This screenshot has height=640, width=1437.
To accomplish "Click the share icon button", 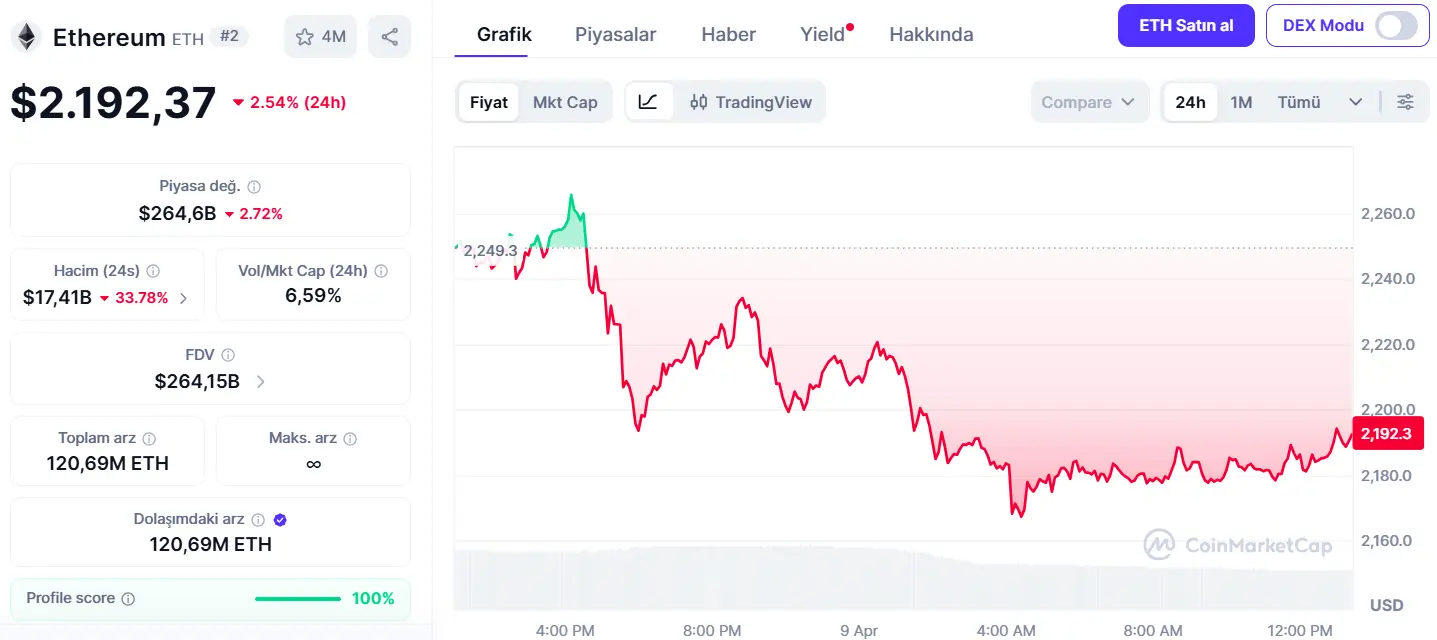I will click(x=390, y=37).
